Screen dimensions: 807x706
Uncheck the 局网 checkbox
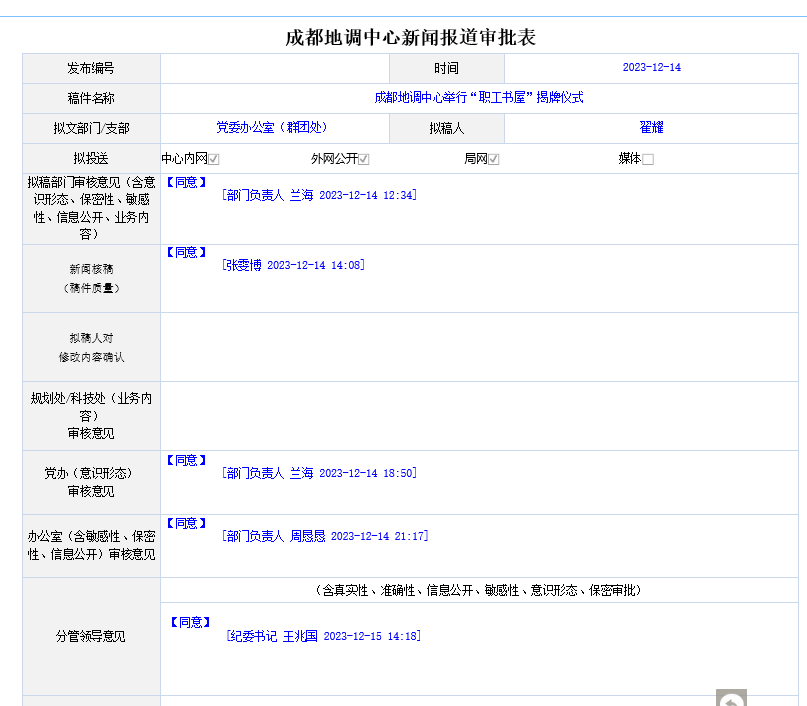coord(494,159)
